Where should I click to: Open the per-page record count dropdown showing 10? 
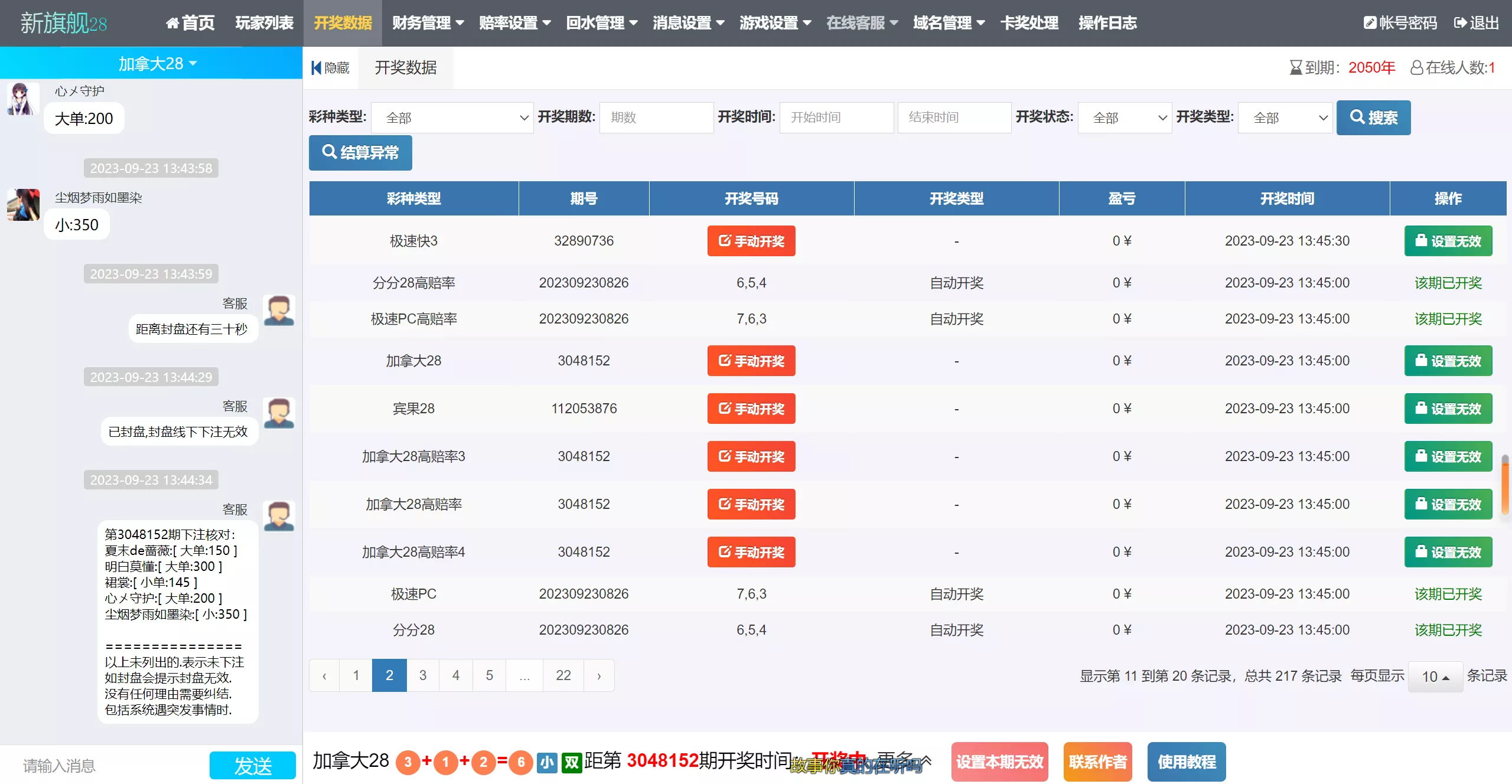(1436, 677)
